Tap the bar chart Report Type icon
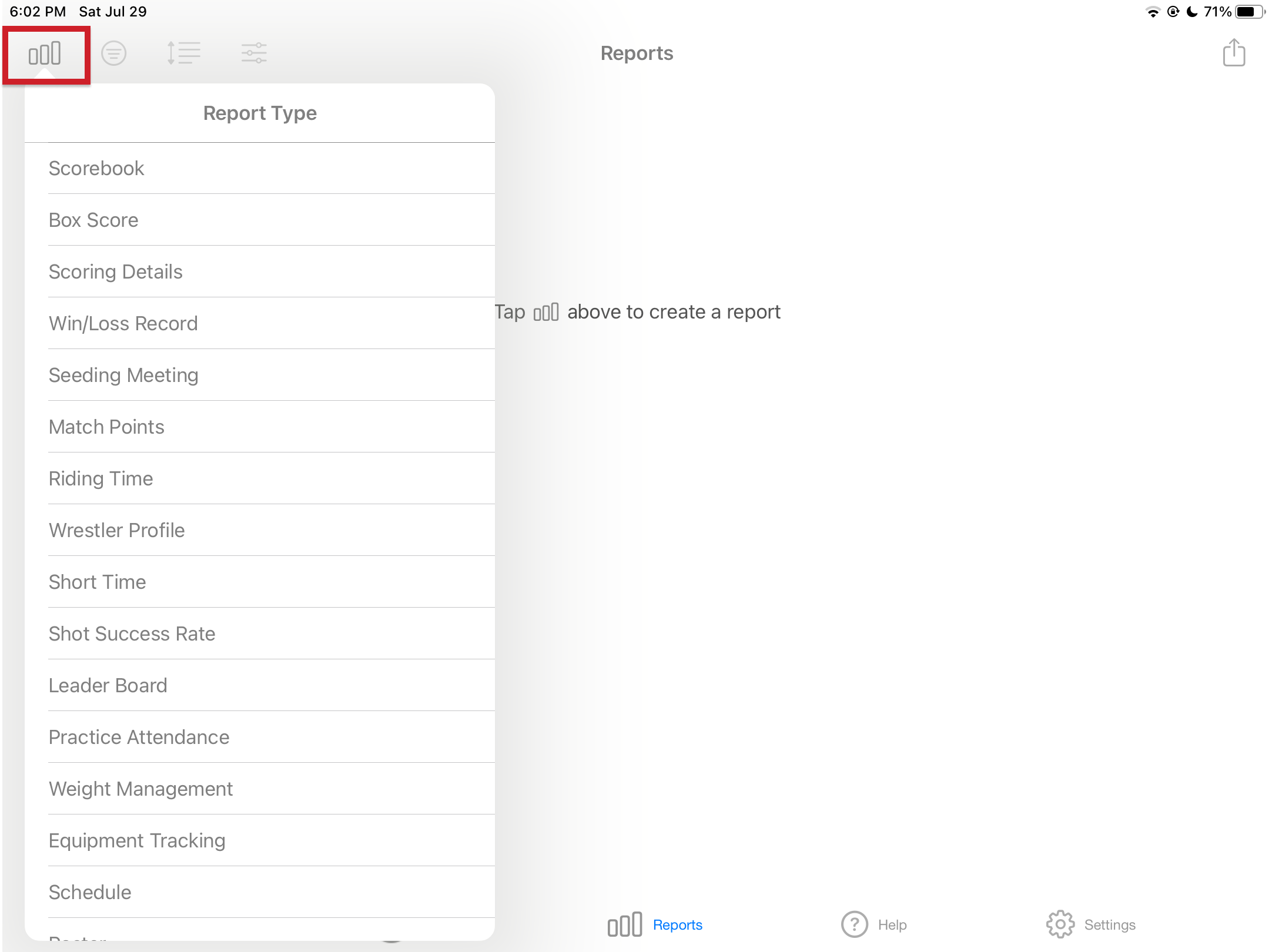Viewport: 1272px width, 952px height. pos(45,53)
